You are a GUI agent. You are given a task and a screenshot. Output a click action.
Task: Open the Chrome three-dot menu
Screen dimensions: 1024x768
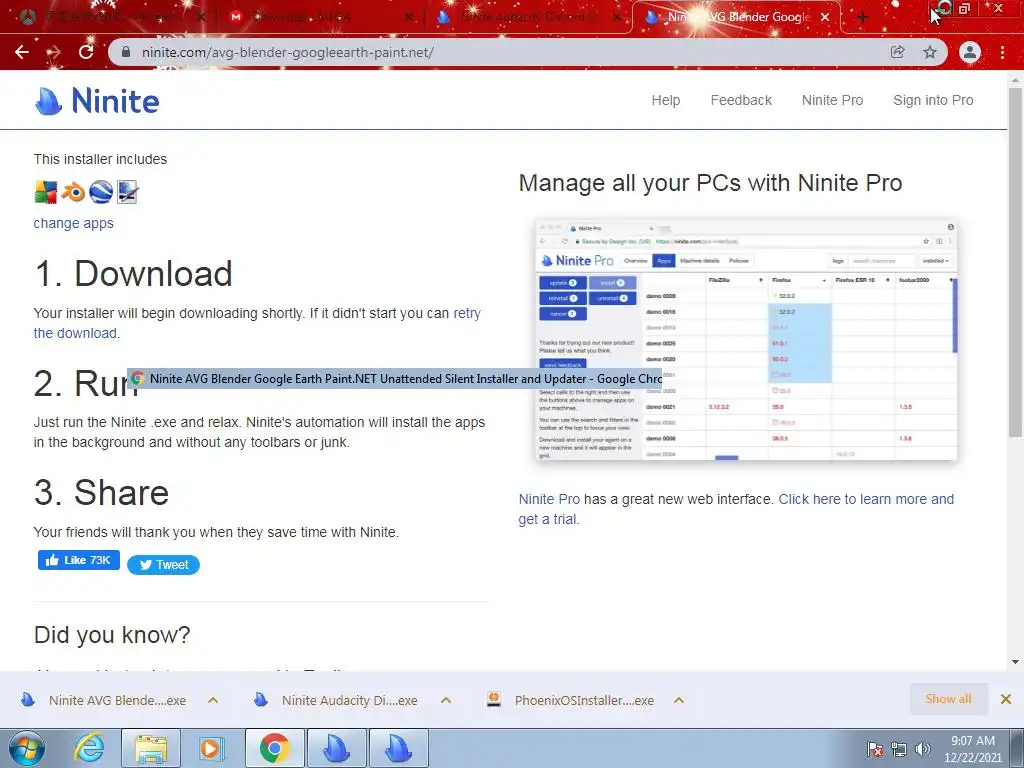1002,52
